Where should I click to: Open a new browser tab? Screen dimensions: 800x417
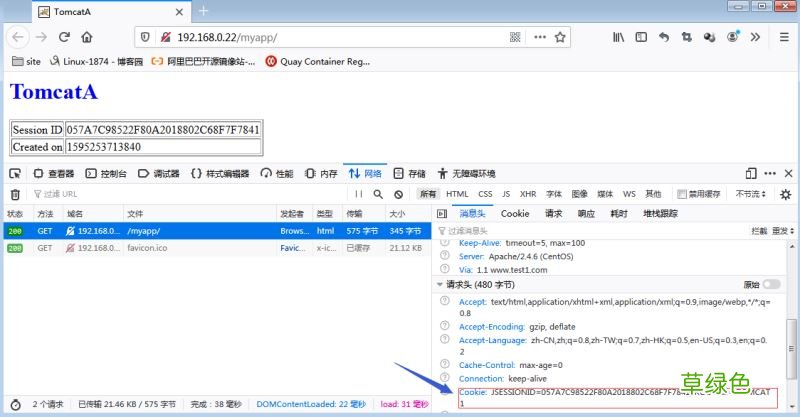click(x=203, y=11)
